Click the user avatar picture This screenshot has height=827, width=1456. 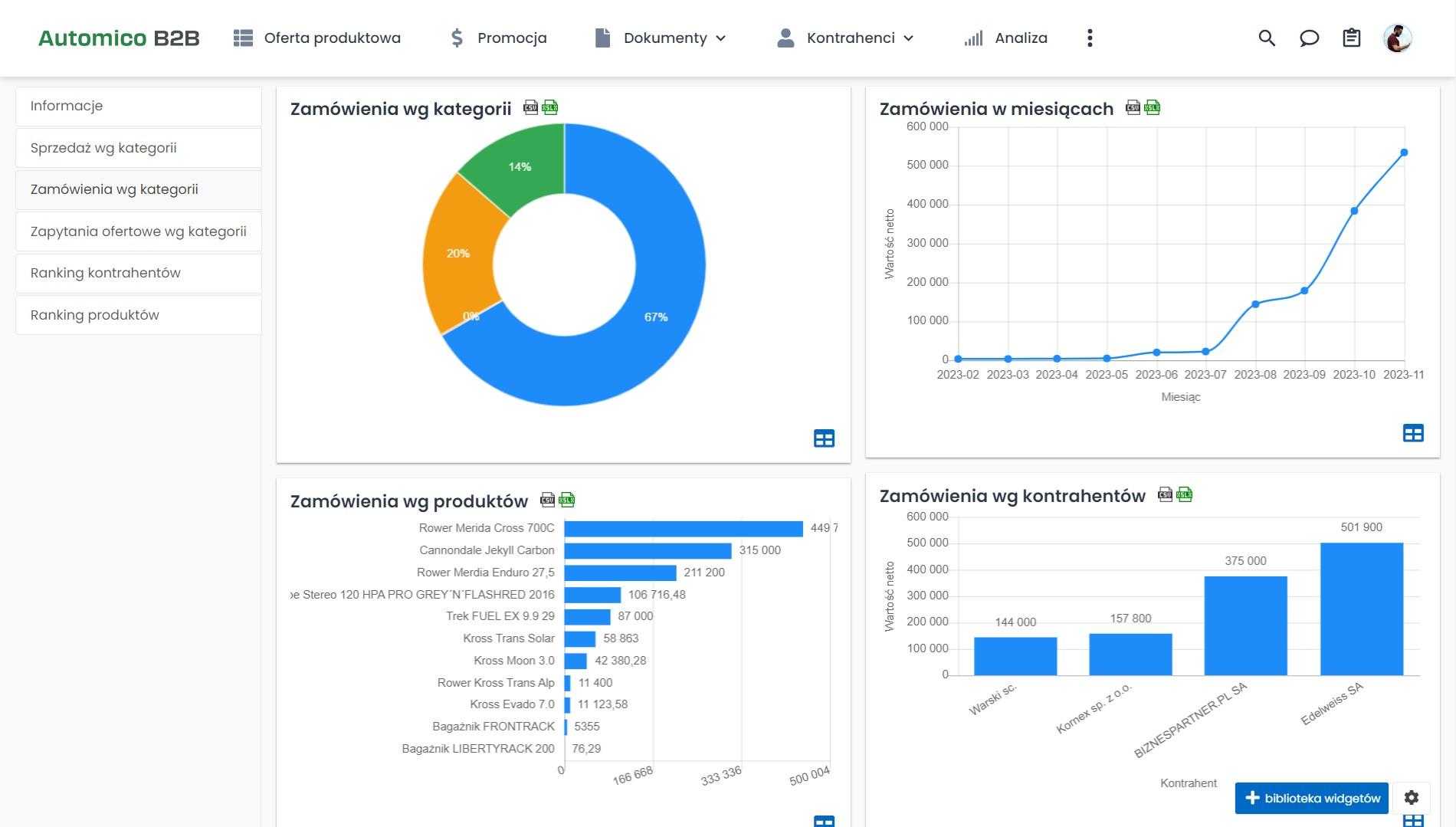(1397, 38)
